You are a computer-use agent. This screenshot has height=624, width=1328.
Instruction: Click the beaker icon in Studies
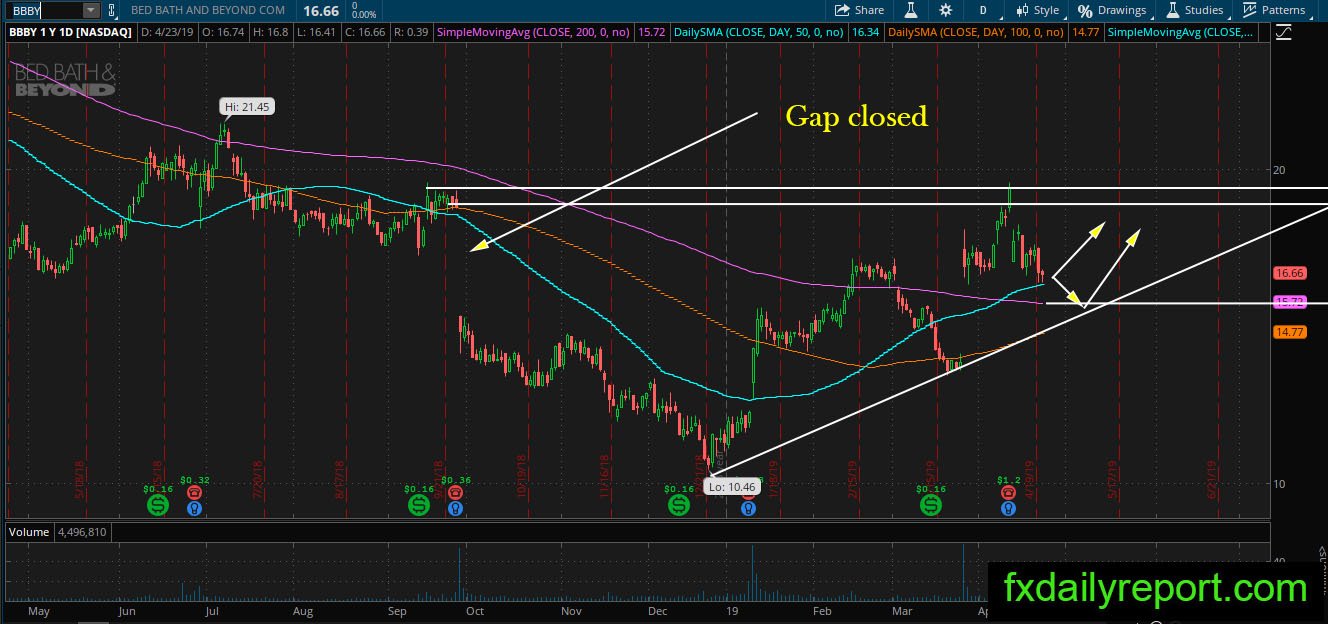1173,10
